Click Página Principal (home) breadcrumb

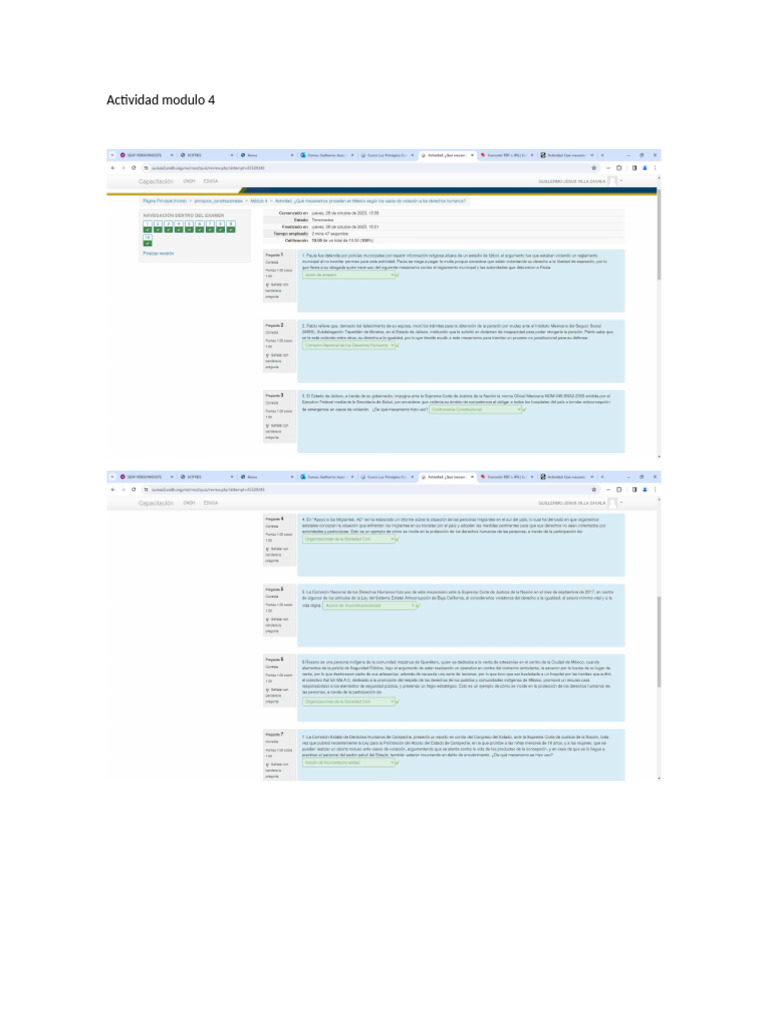pos(165,201)
